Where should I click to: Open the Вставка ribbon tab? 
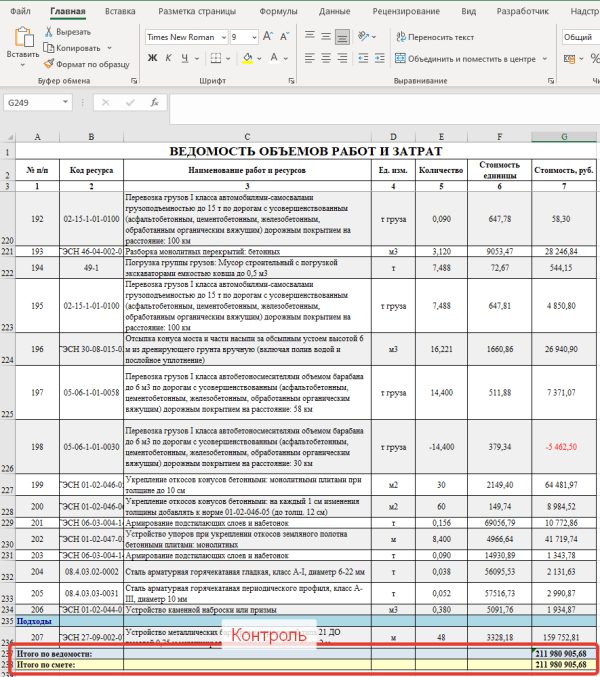click(x=120, y=12)
